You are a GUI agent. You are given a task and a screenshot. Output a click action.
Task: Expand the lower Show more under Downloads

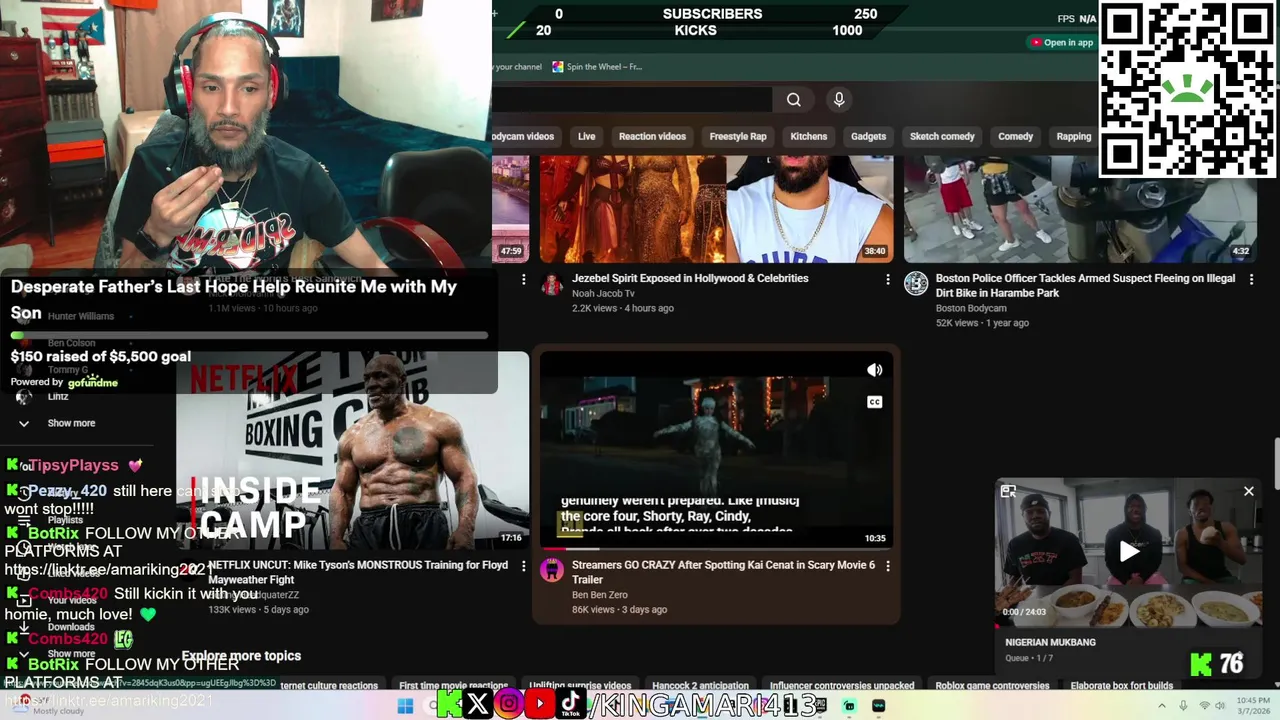click(71, 654)
